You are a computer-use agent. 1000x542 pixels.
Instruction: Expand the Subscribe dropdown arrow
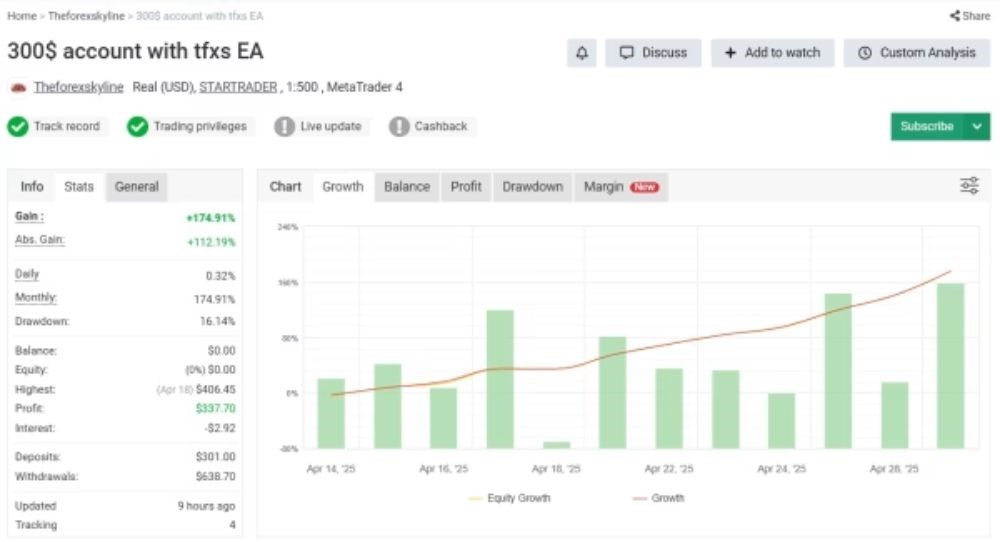[x=977, y=126]
